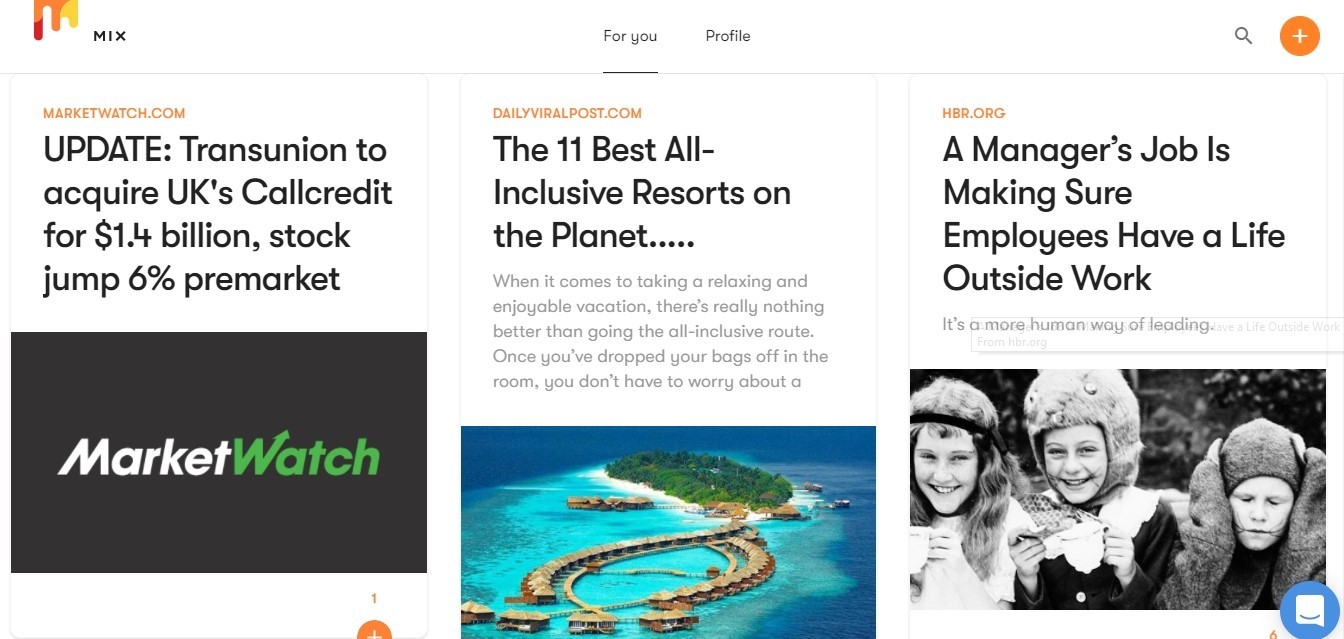The height and width of the screenshot is (639, 1344).
Task: Click the MIX wordmark text
Action: (109, 36)
